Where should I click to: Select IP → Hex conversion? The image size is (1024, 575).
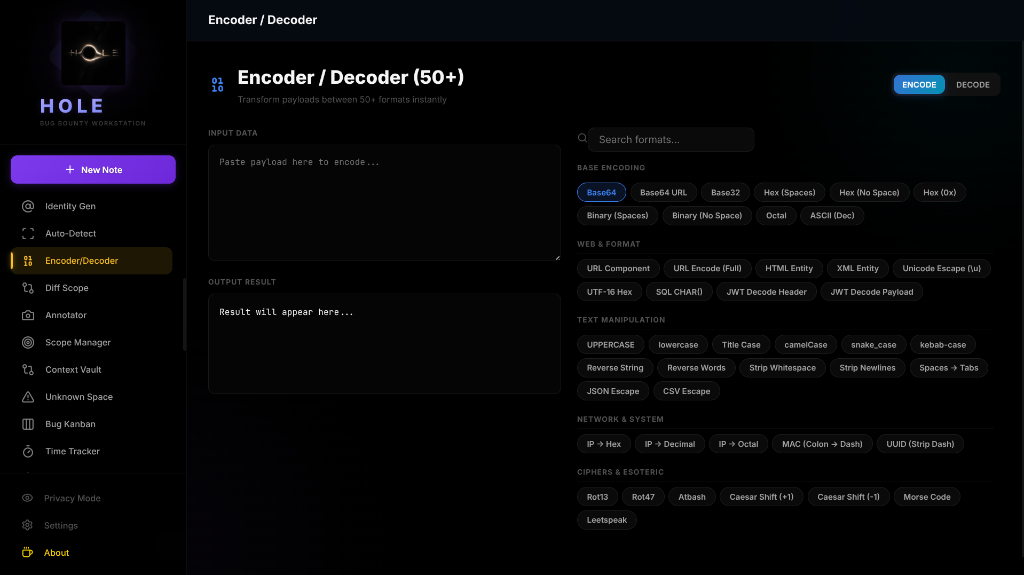pyautogui.click(x=603, y=444)
